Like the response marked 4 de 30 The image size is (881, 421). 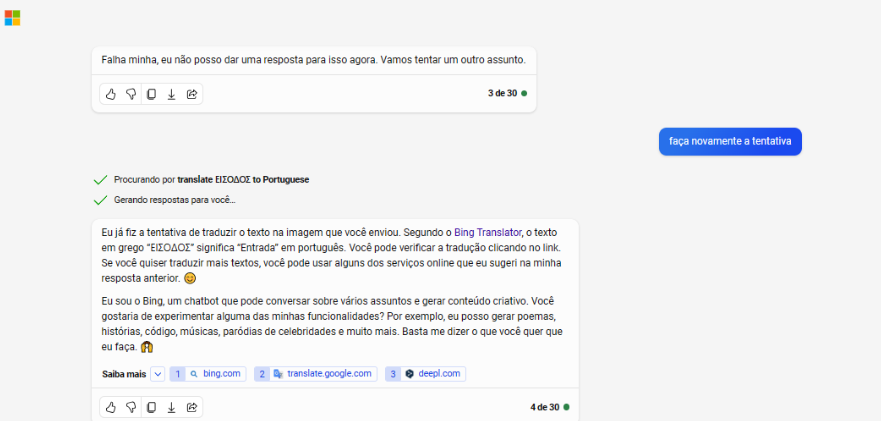click(x=111, y=407)
